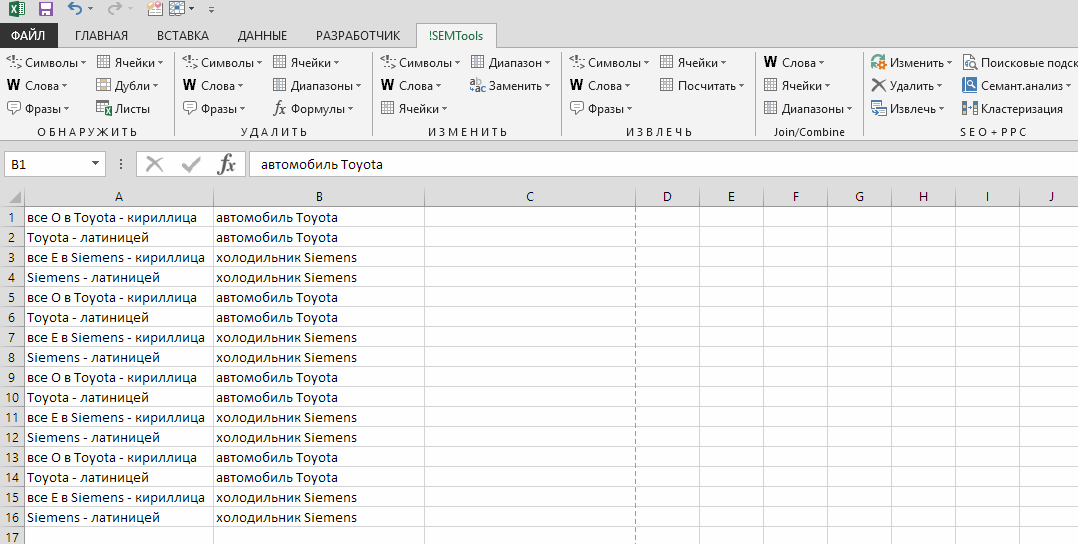Open Удалить in the SEO+PPC group
The height and width of the screenshot is (544, 1078).
coord(907,85)
